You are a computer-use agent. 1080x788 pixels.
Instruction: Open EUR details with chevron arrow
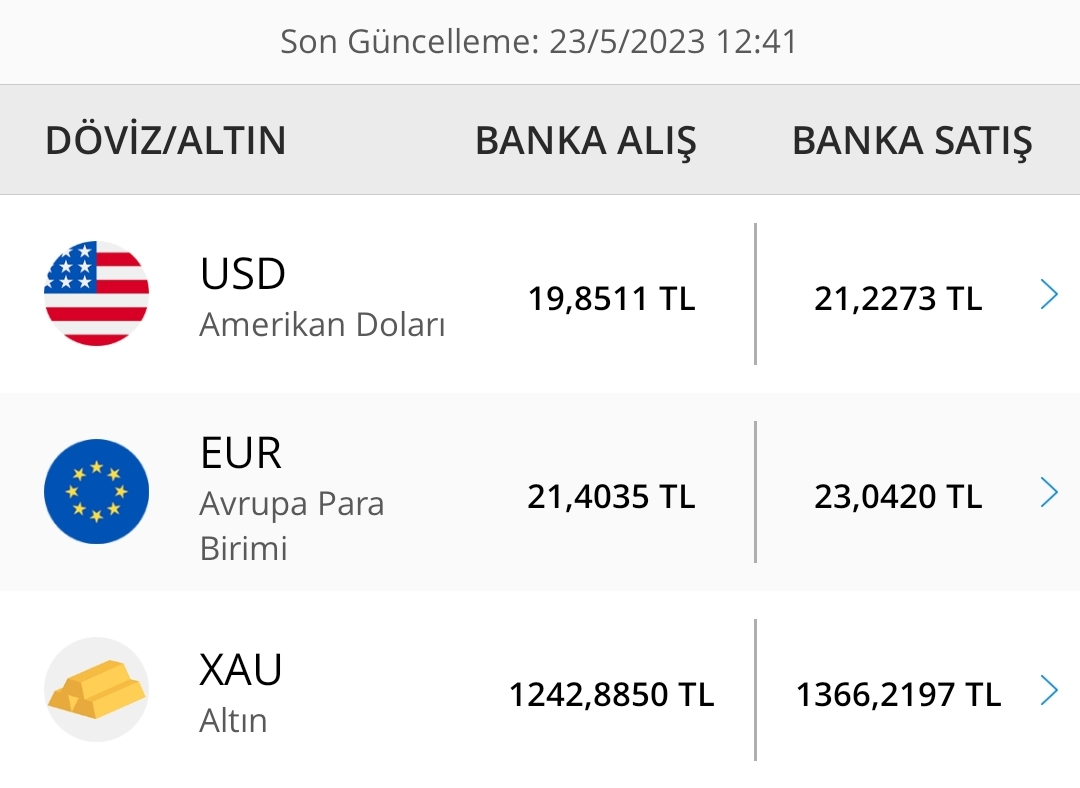pos(1049,492)
